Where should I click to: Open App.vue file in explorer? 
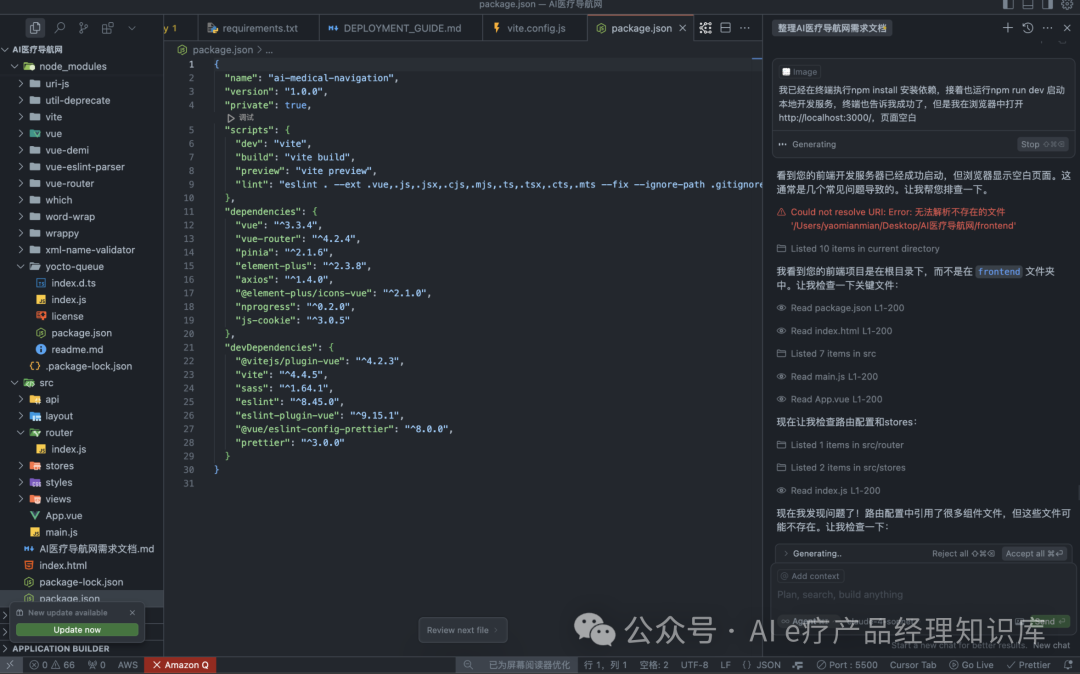click(63, 515)
